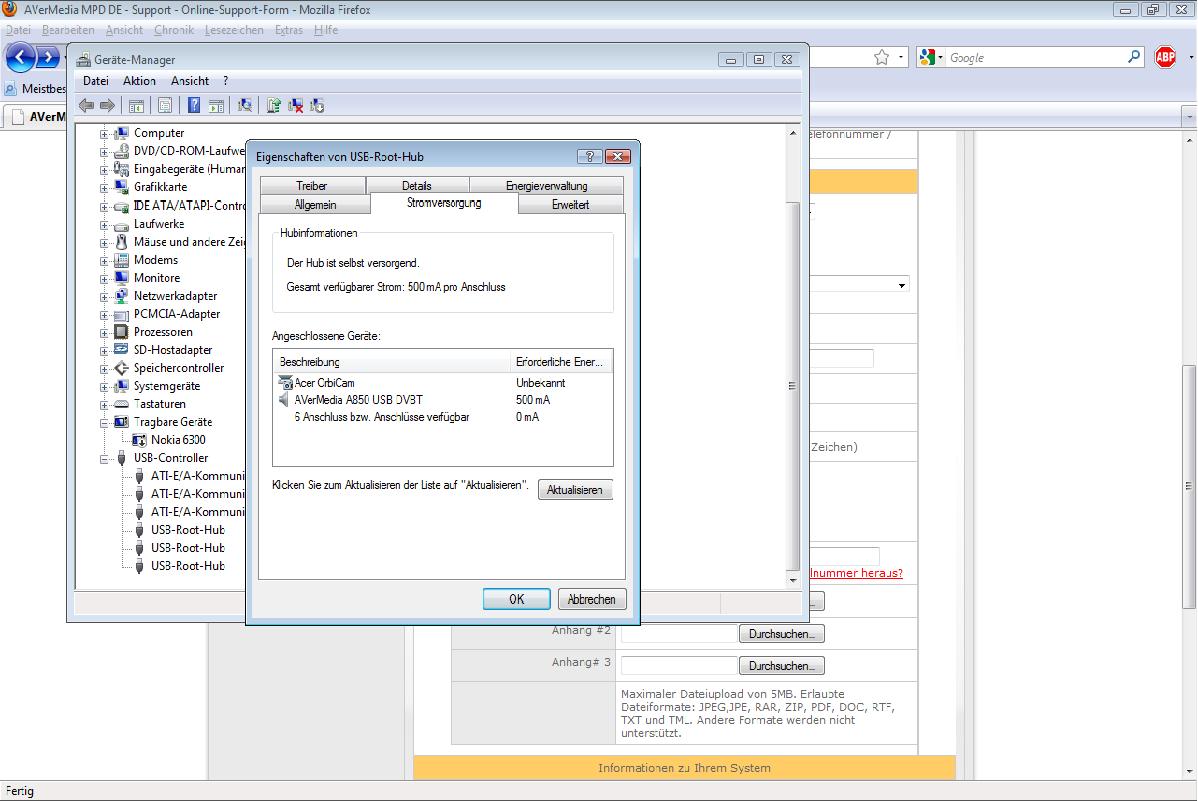Open the dropdown in the AVerMedia support form
Screen dimensions: 1198x801
click(x=902, y=285)
